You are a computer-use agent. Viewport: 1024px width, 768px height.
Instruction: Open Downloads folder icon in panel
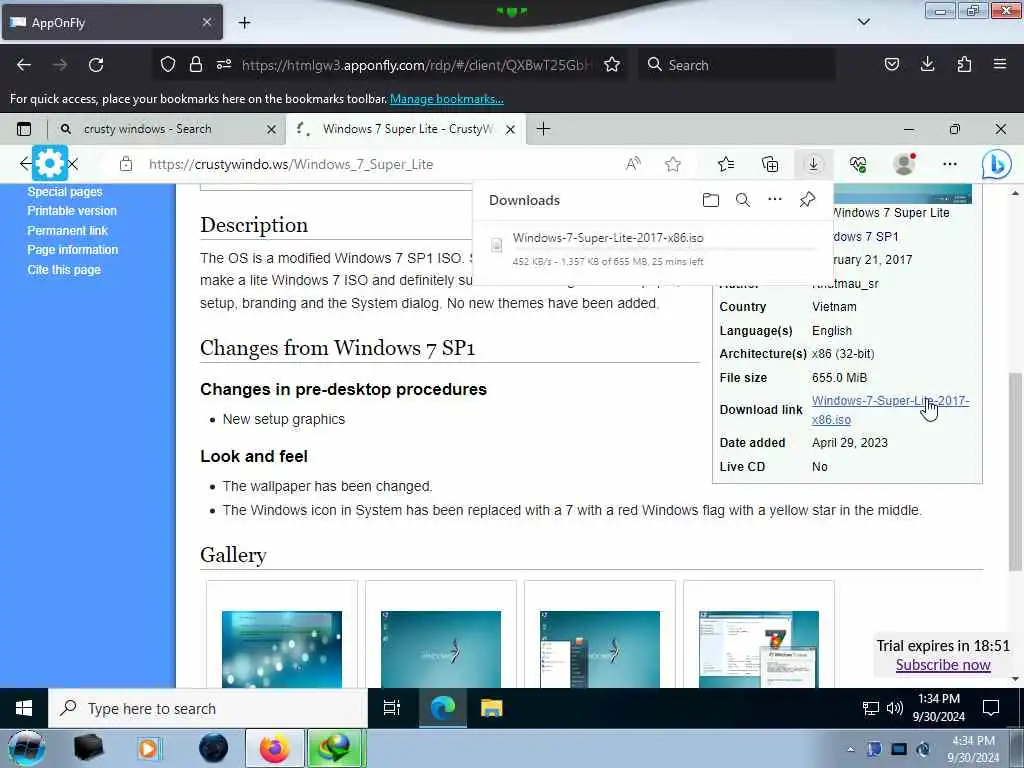coord(711,200)
